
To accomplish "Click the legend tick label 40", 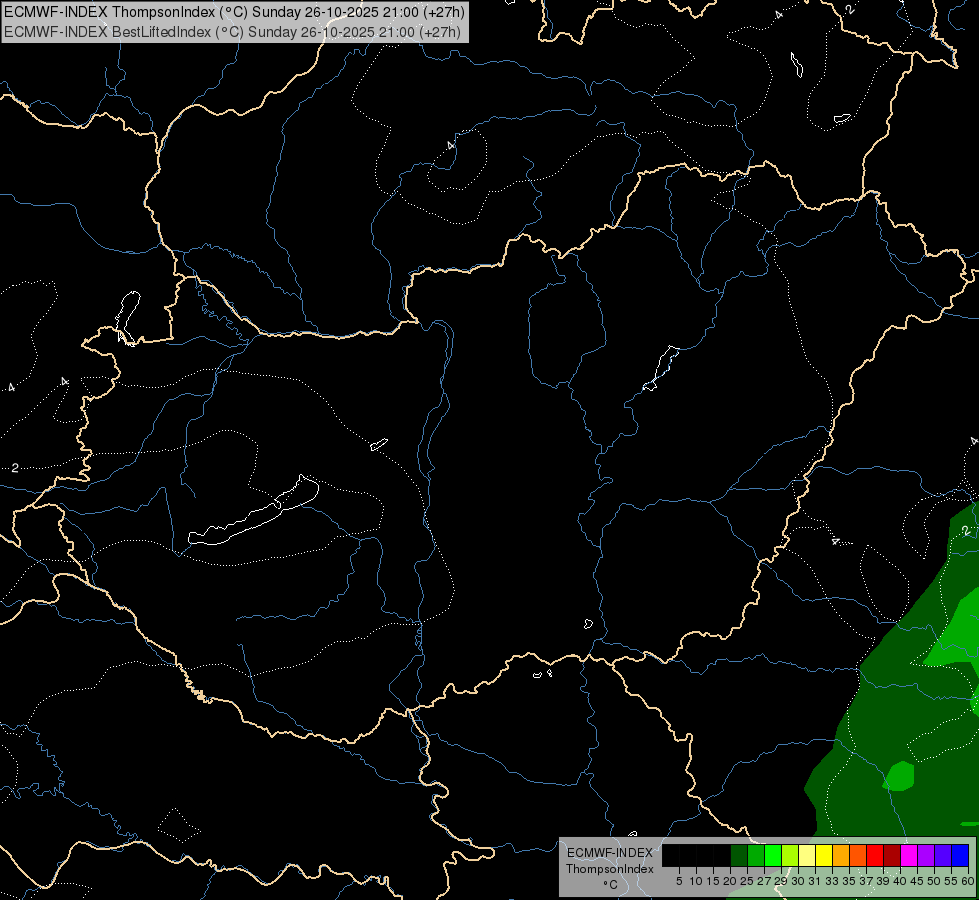I will click(x=900, y=881).
